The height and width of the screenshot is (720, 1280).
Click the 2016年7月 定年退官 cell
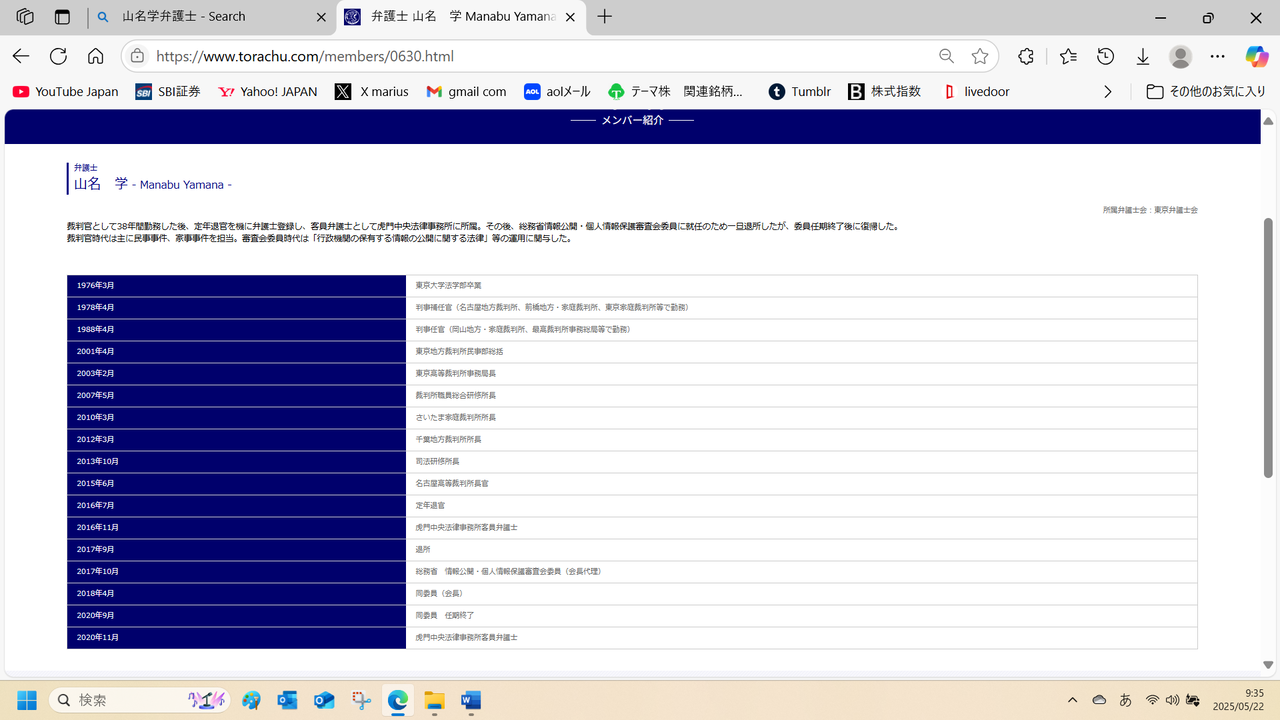click(801, 506)
